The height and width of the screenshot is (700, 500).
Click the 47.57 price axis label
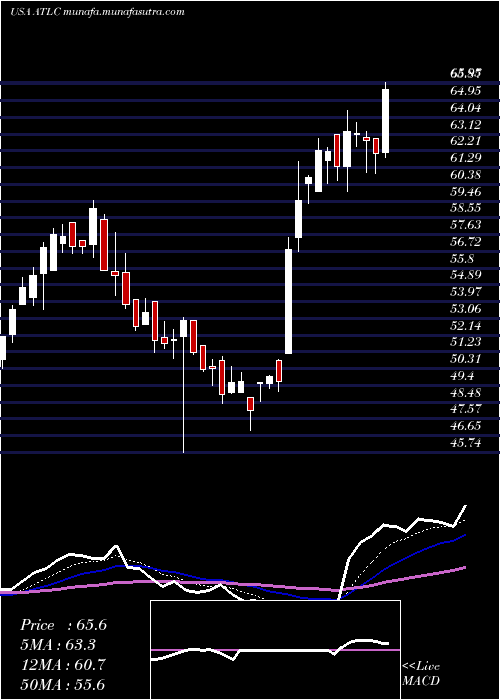coord(465,410)
